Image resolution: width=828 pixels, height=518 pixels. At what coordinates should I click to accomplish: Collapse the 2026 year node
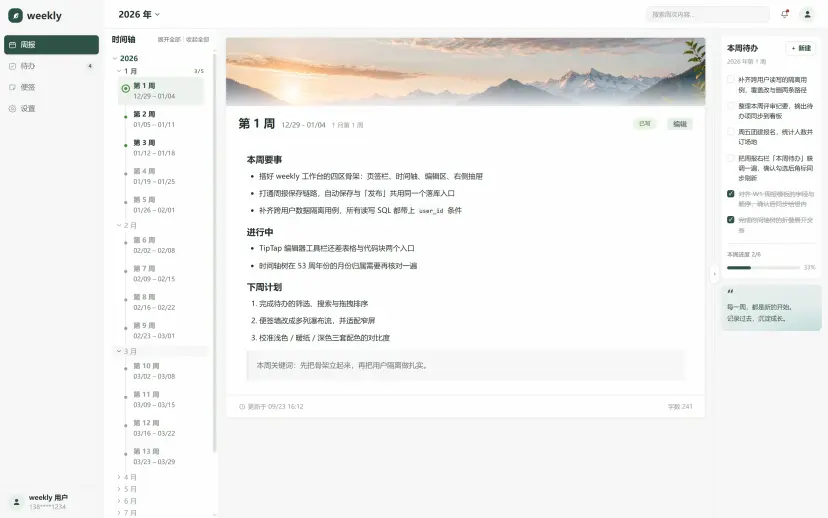click(x=115, y=59)
